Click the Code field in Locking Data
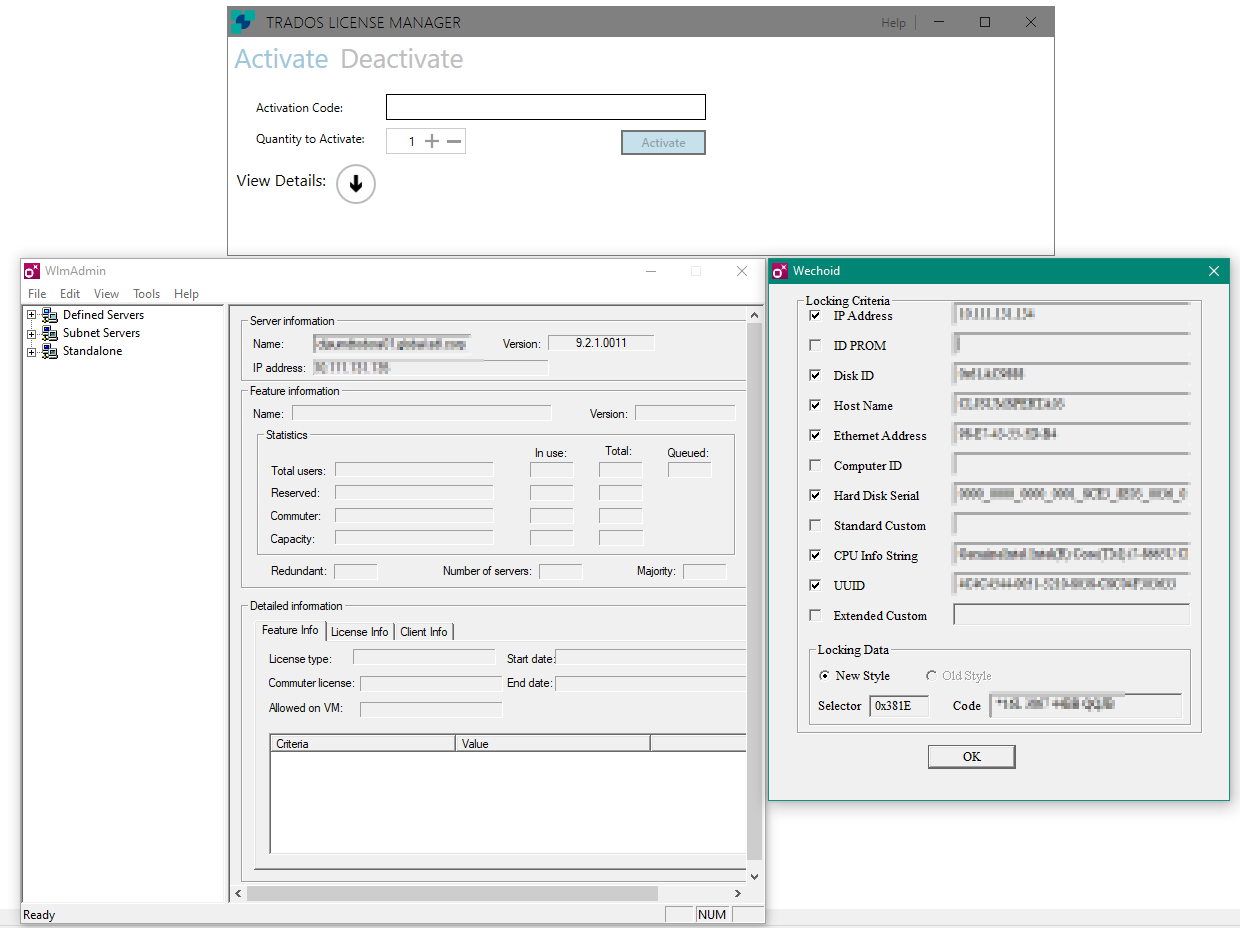 click(x=1086, y=706)
